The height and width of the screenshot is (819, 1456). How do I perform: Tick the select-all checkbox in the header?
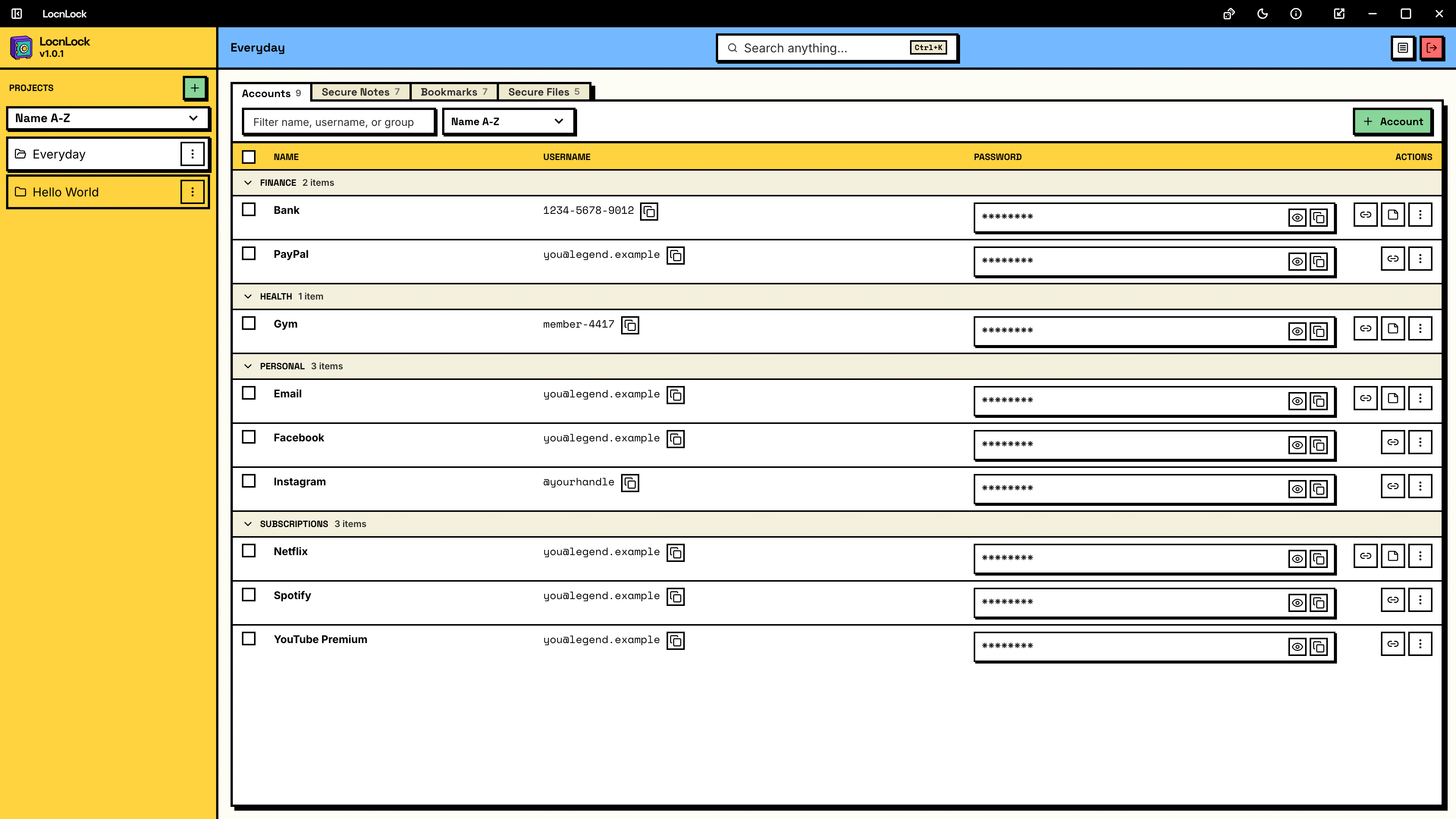tap(249, 157)
